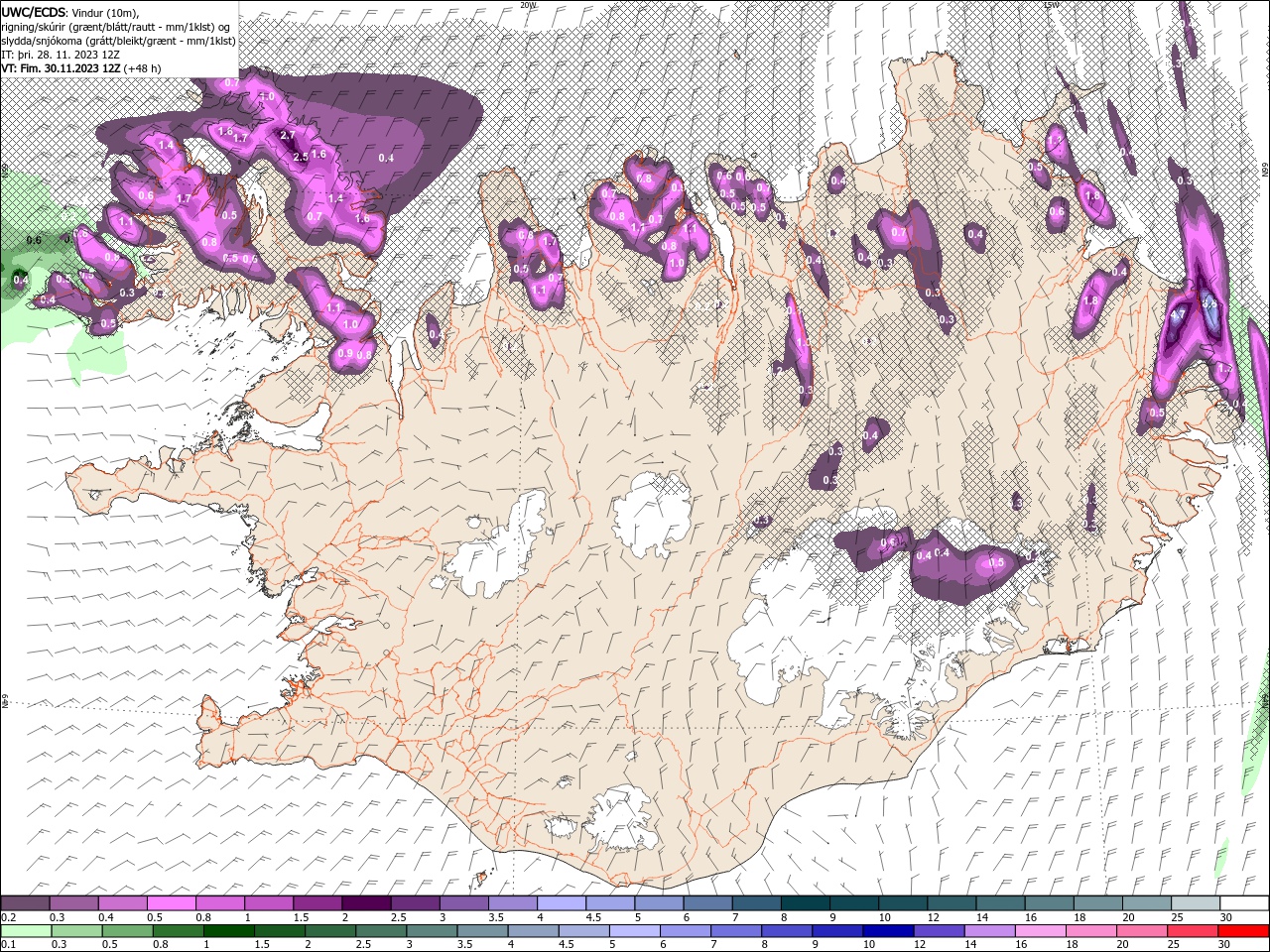The width and height of the screenshot is (1270, 952).
Task: Pick upper snow-scale swatch starting at 14
Action: tap(999, 903)
